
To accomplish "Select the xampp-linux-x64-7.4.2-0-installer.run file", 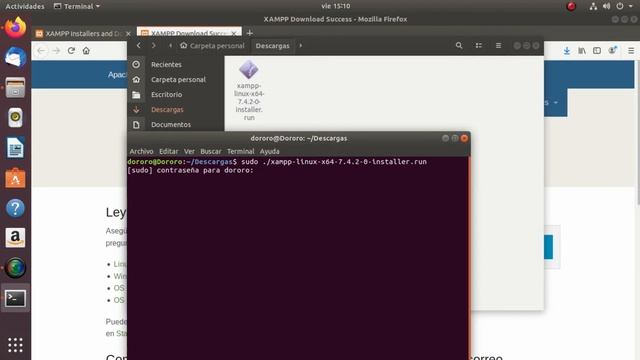I will pos(249,90).
